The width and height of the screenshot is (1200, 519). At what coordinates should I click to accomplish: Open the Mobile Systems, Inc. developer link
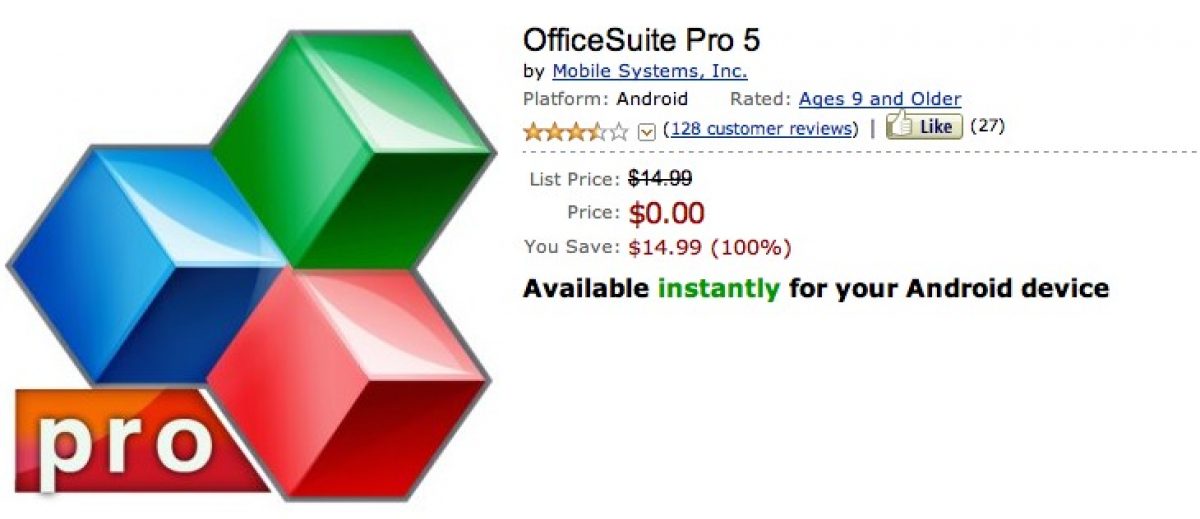pos(650,71)
